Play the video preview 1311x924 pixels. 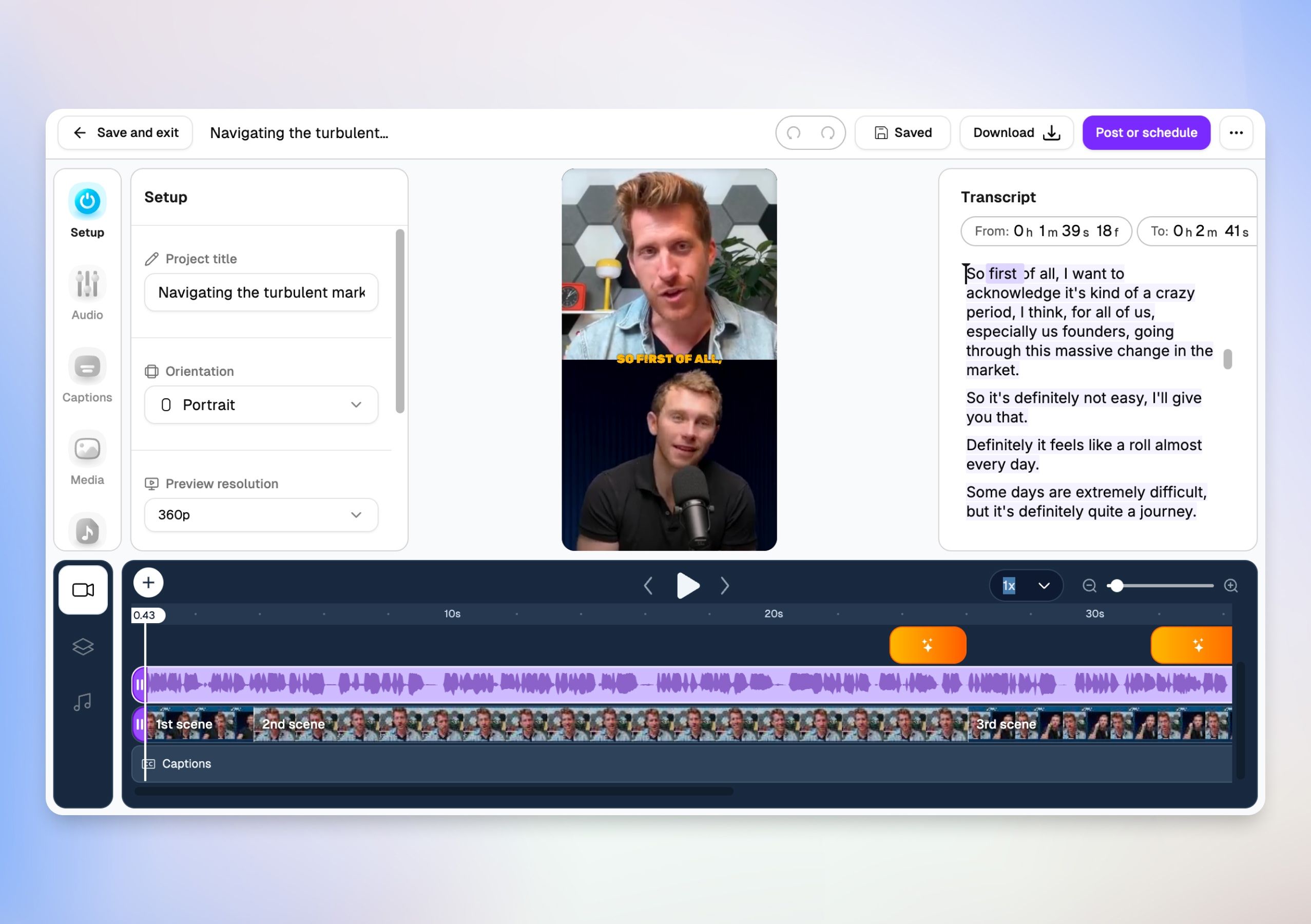(x=687, y=585)
